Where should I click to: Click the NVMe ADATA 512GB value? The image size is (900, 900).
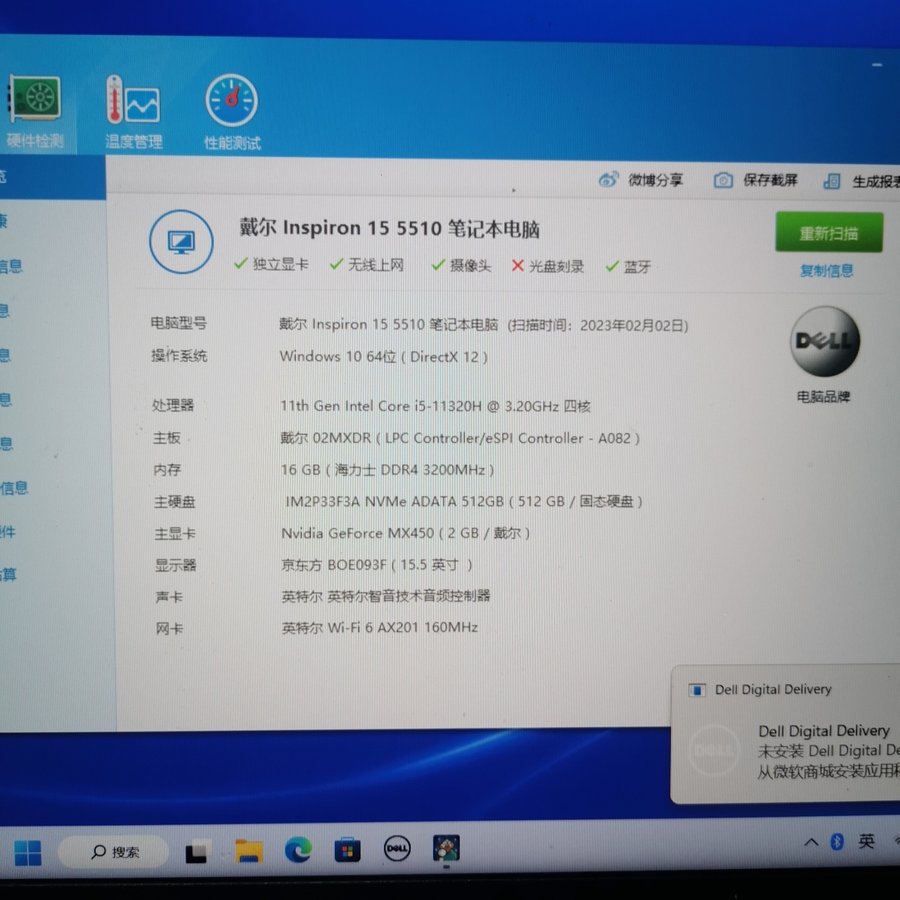tap(463, 502)
